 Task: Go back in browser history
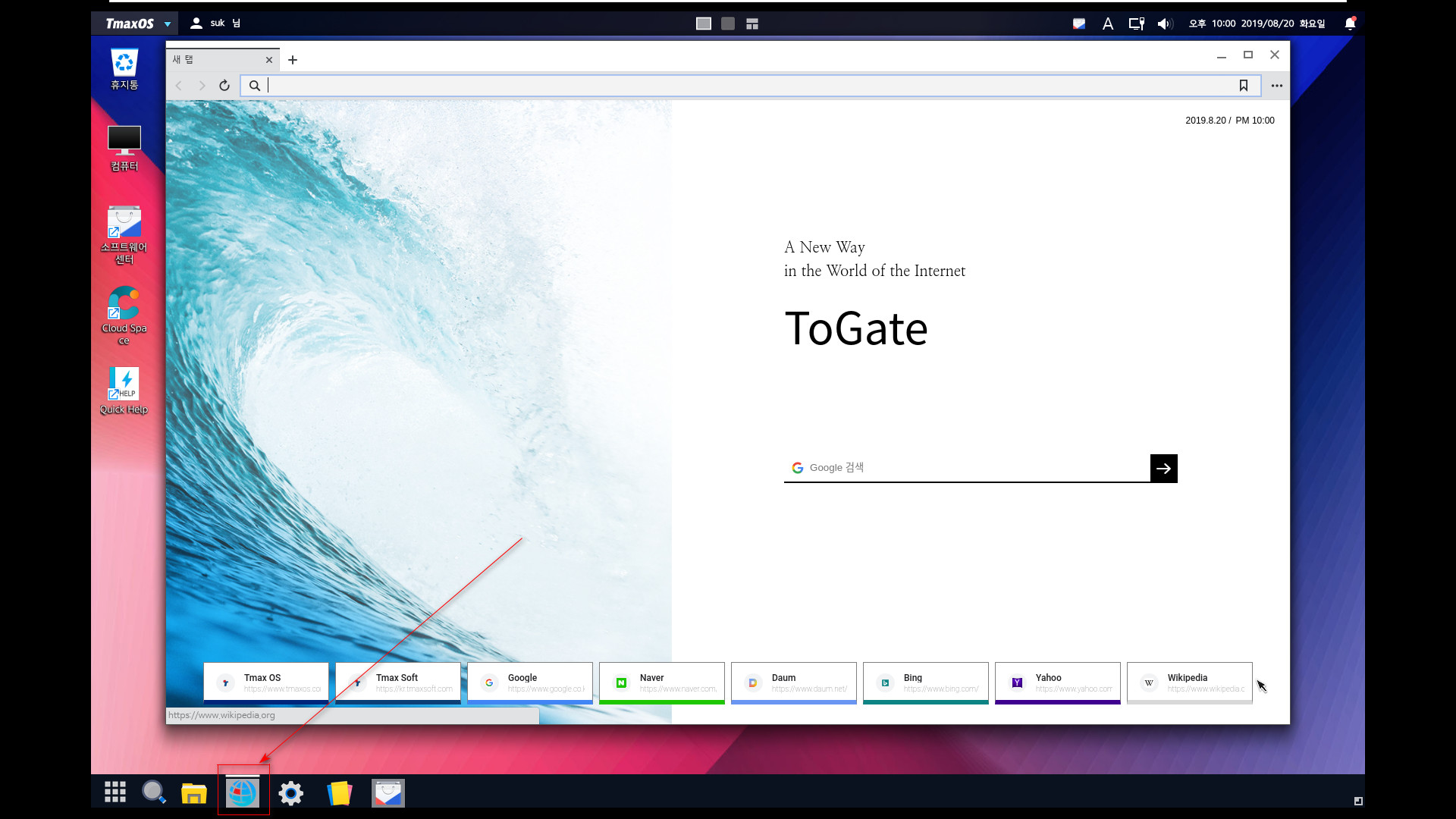point(179,86)
